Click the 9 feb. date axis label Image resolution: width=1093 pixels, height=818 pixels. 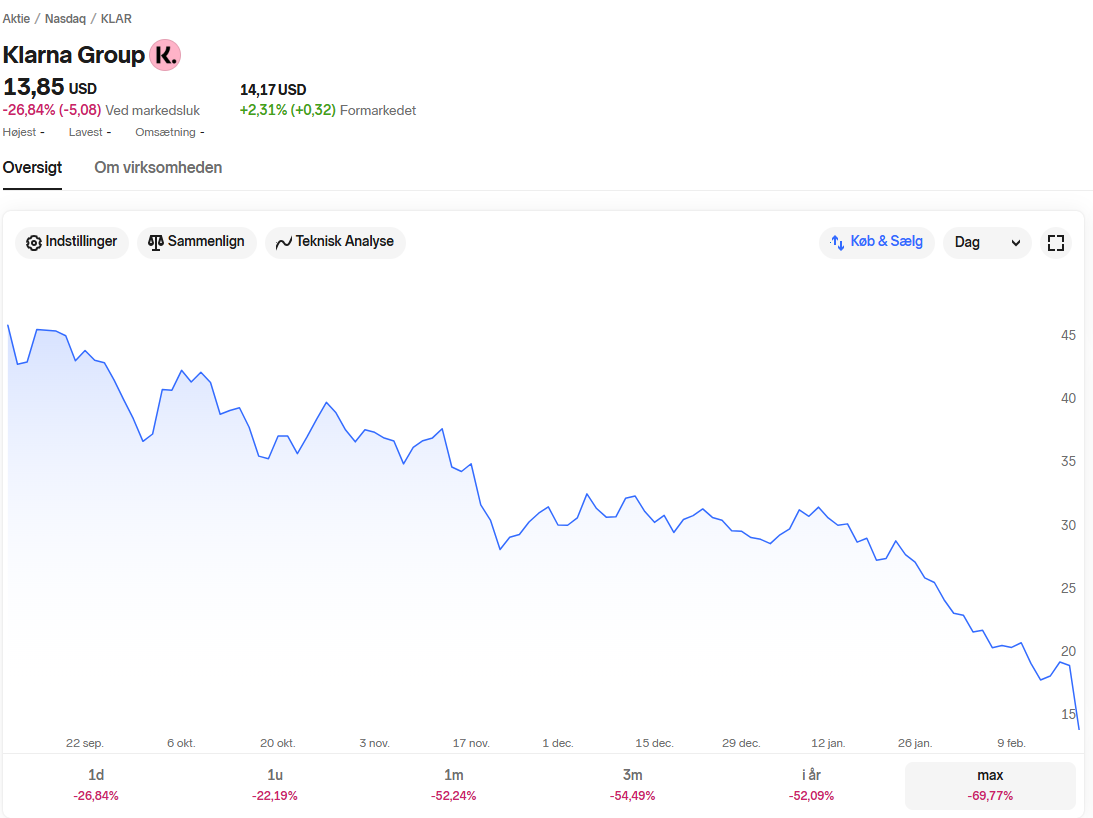click(x=1011, y=743)
